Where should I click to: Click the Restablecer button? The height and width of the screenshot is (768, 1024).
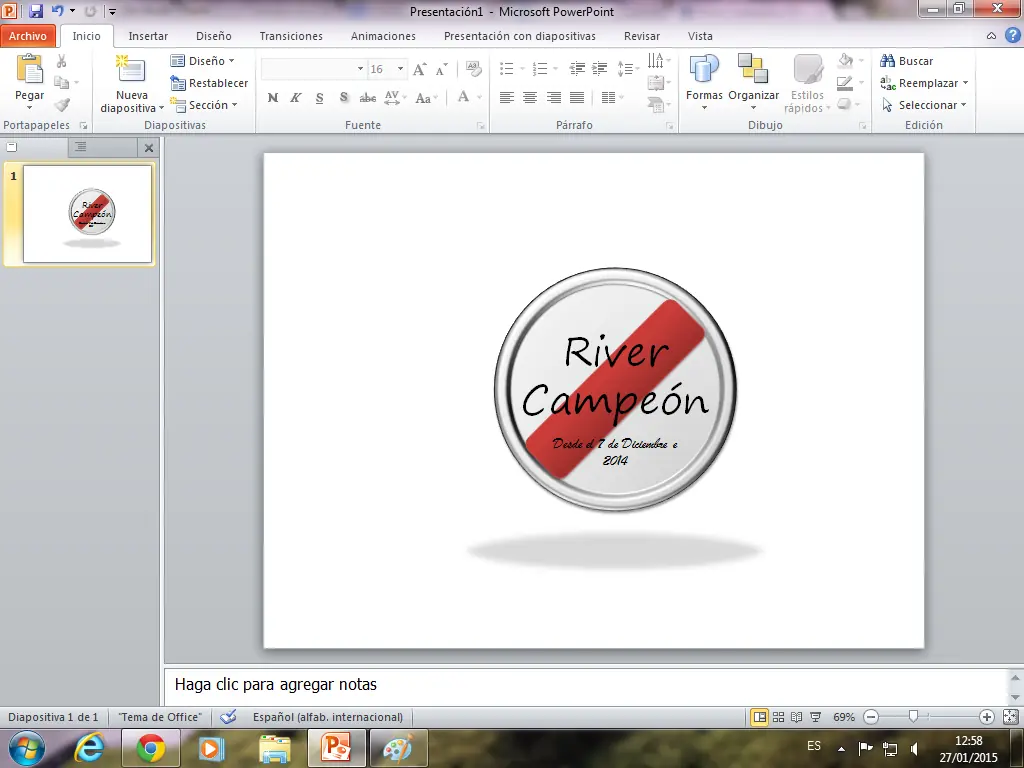(209, 83)
